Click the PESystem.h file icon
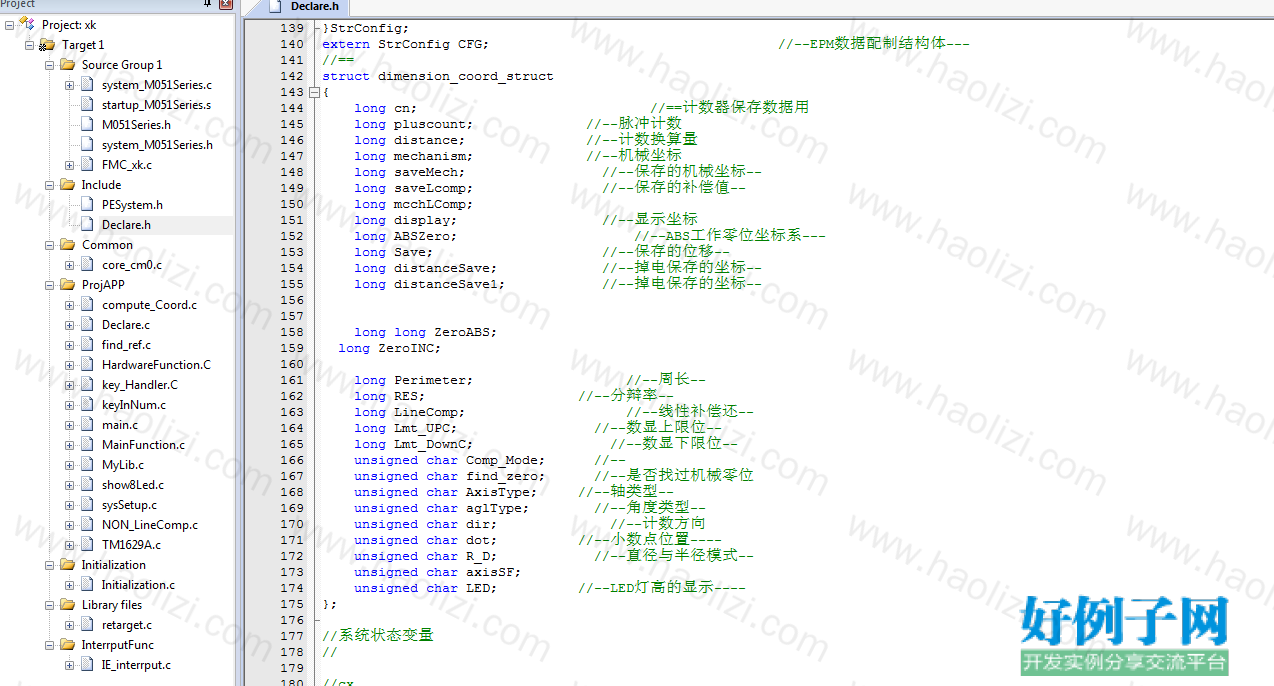This screenshot has width=1274, height=686. 88,205
